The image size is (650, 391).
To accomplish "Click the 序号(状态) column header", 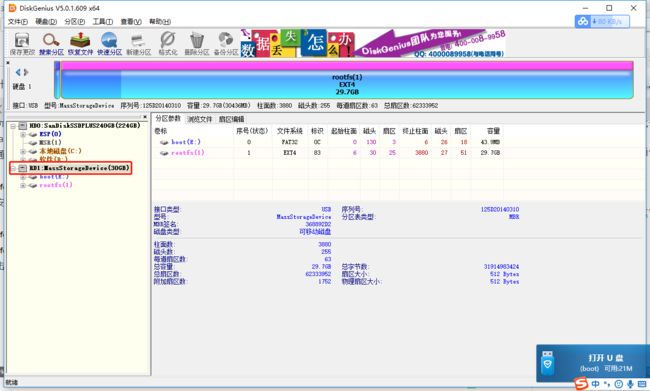I will coord(252,131).
